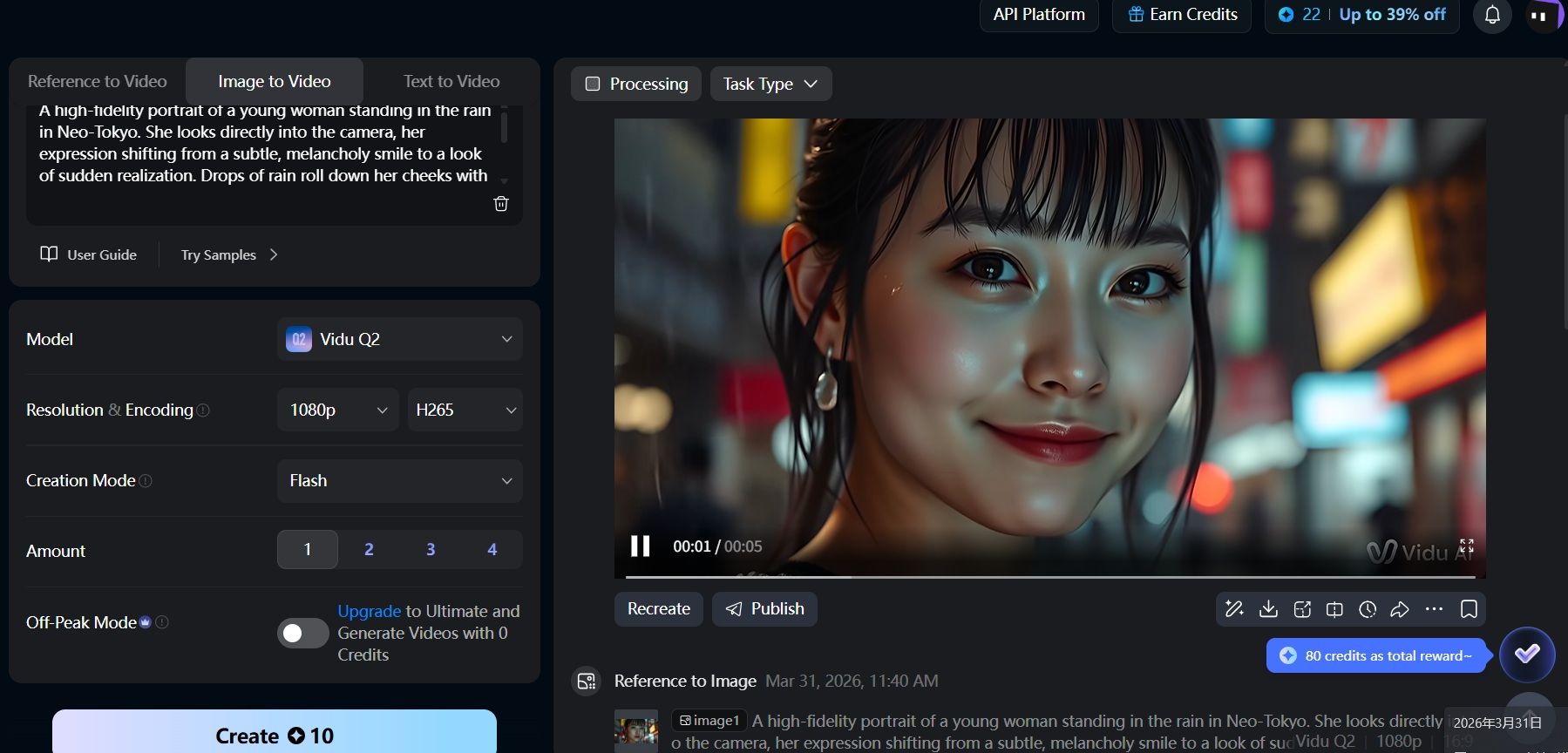Toggle the Processing checkbox
This screenshot has height=753, width=1568.
pyautogui.click(x=593, y=84)
